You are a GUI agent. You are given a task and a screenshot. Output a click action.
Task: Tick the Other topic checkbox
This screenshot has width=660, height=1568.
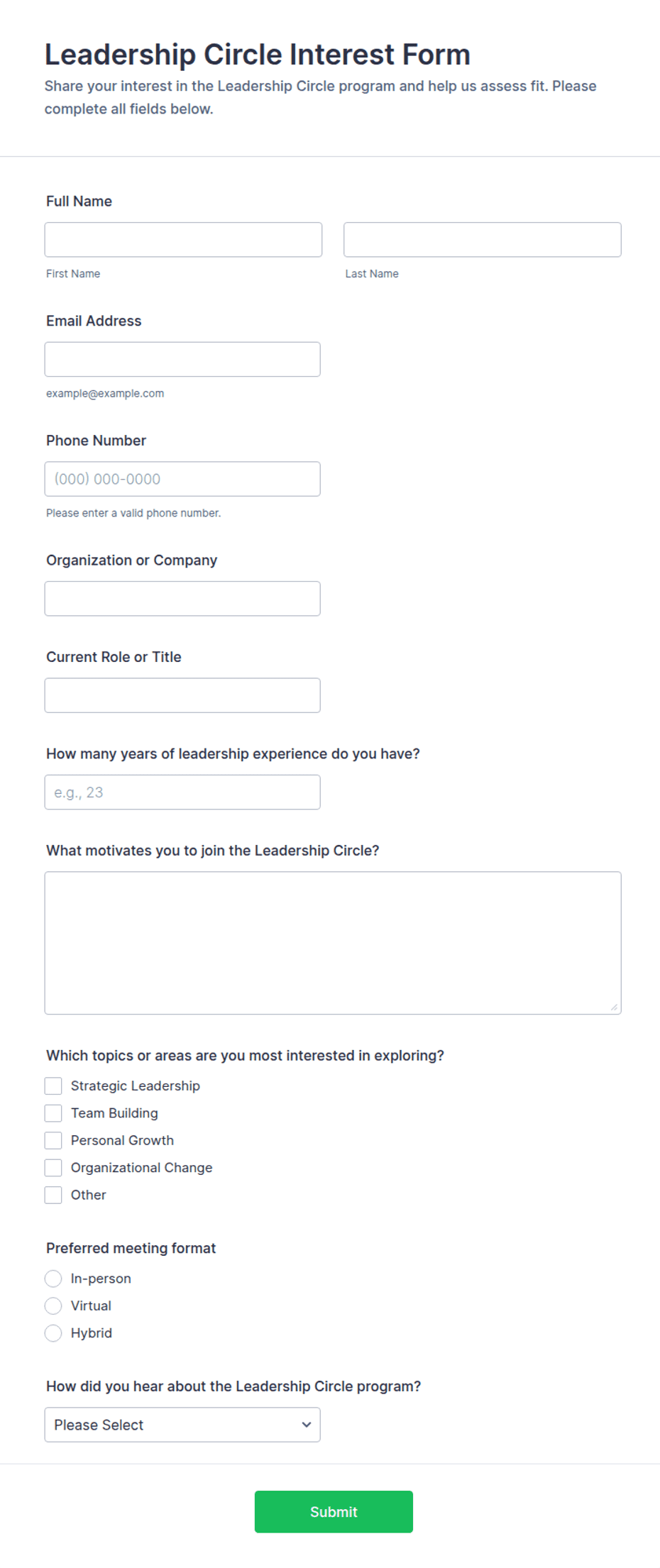tap(53, 1196)
